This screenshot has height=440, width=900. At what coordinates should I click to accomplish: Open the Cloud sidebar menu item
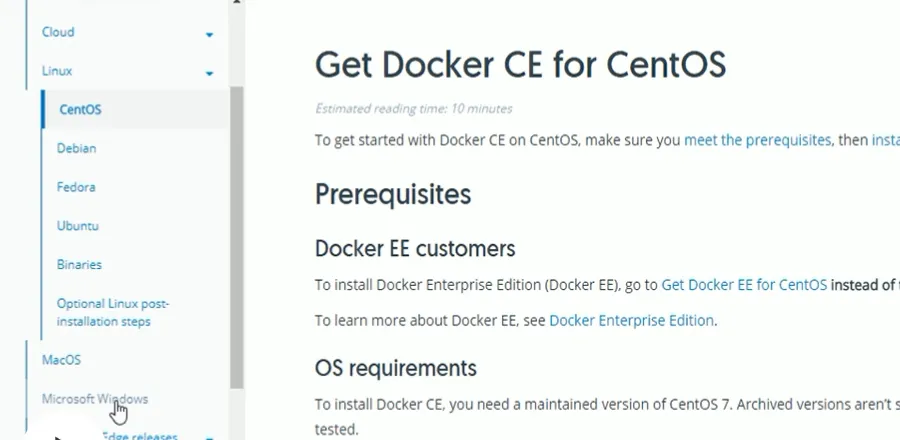pyautogui.click(x=58, y=32)
